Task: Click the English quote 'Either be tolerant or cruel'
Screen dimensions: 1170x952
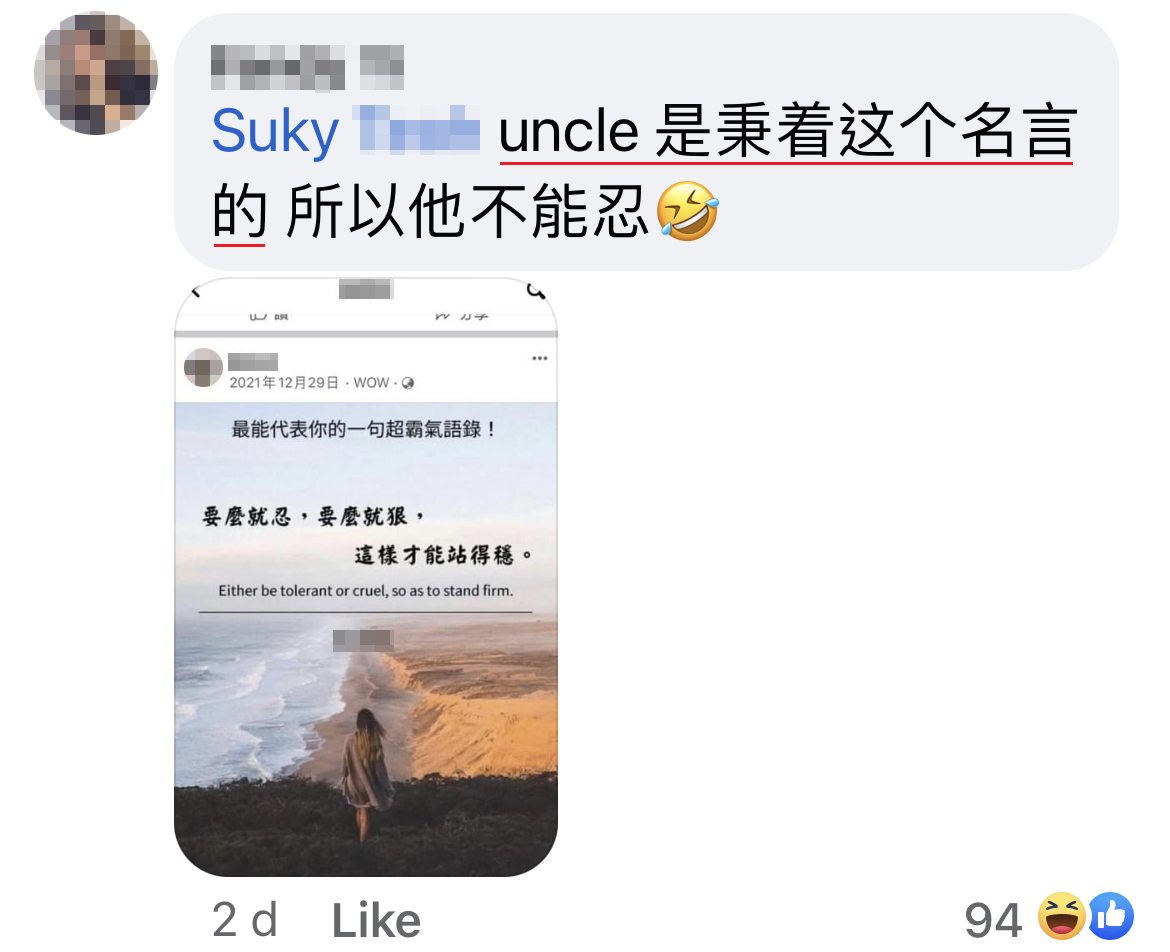Action: (366, 590)
